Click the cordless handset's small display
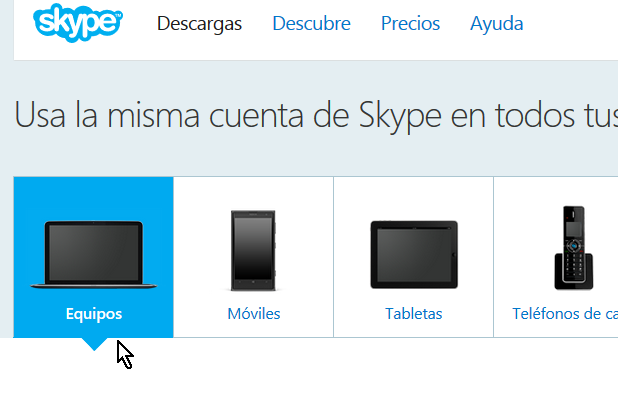Image resolution: width=618 pixels, height=404 pixels. [573, 229]
